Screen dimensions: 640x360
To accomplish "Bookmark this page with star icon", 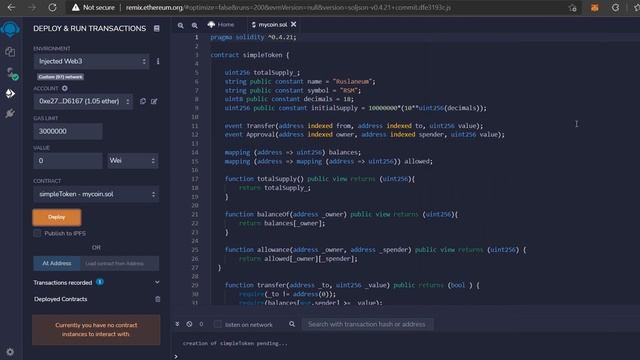I will point(572,8).
